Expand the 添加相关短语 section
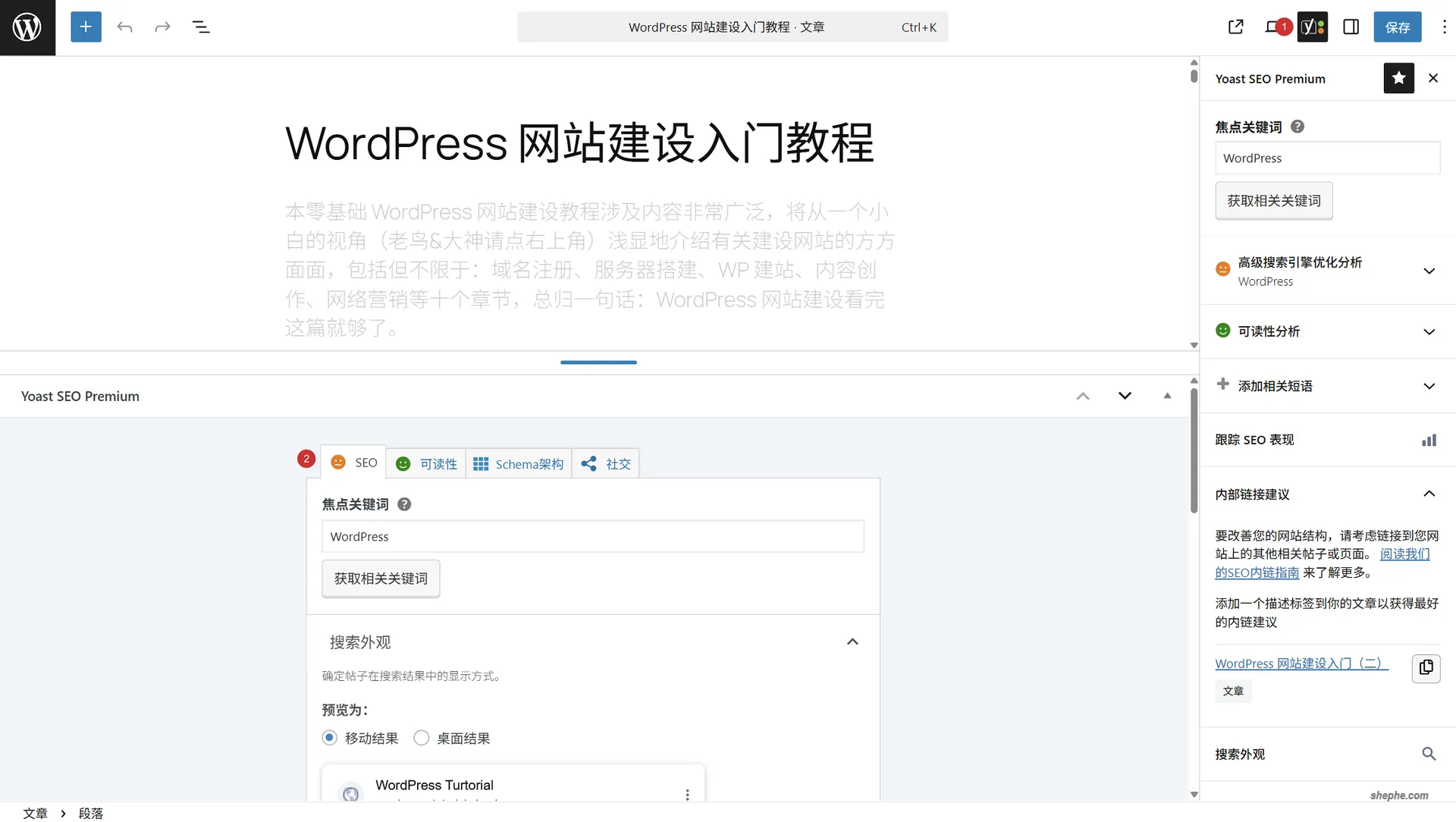Image resolution: width=1456 pixels, height=822 pixels. [x=1429, y=386]
